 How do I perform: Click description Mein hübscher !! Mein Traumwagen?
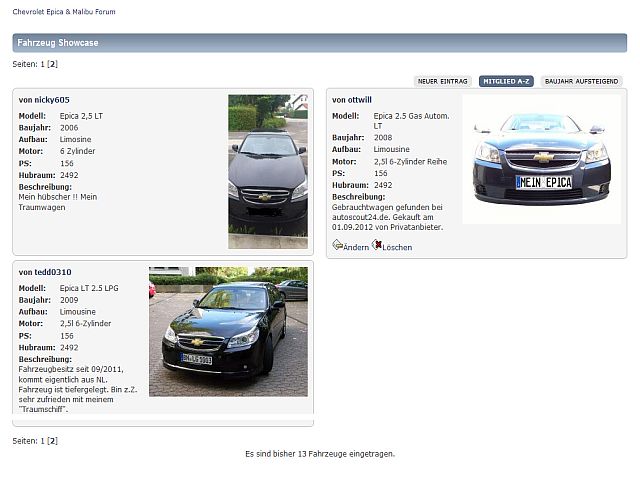(58, 202)
